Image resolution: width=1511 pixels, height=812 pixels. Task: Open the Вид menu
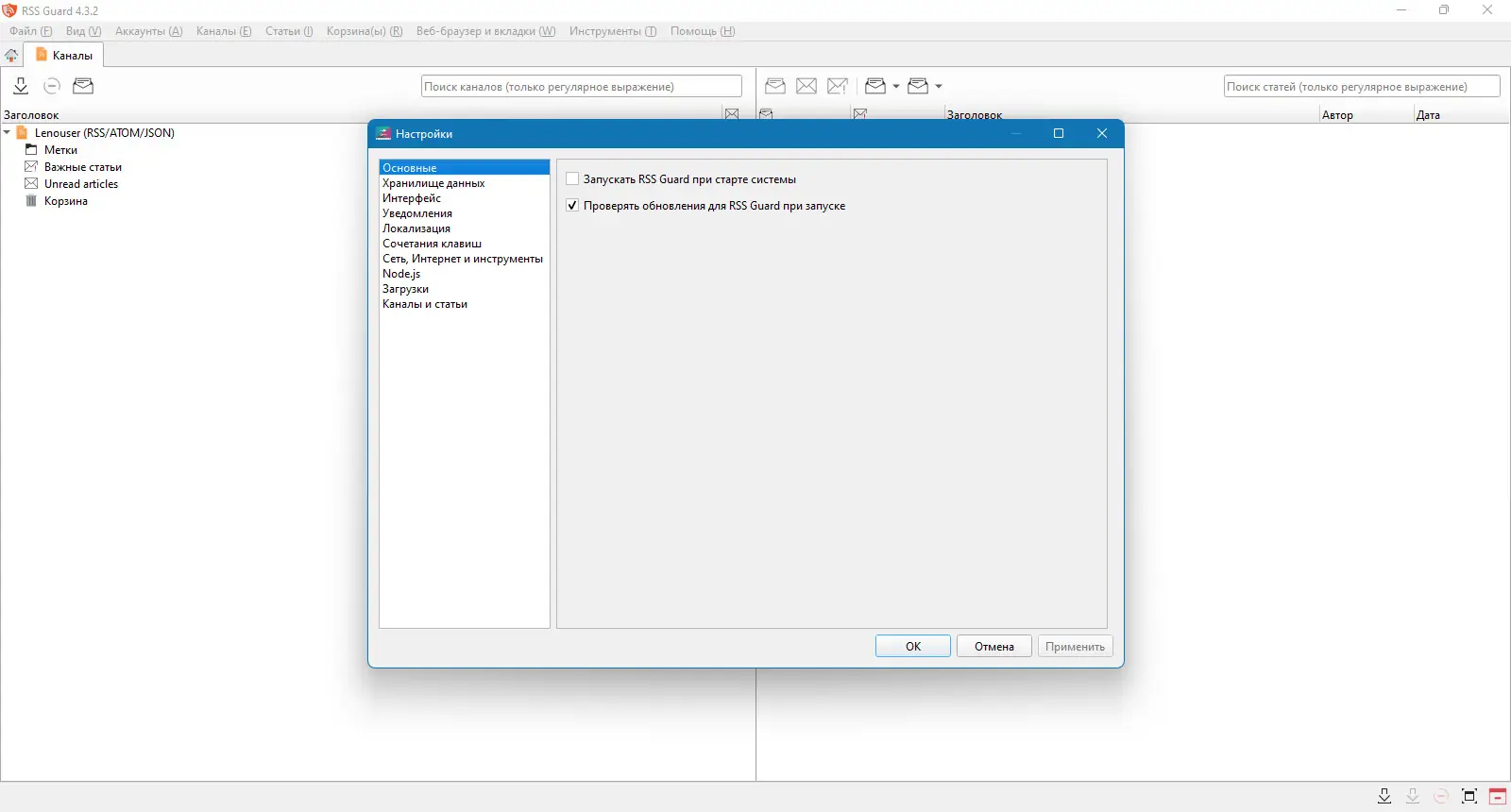(83, 31)
